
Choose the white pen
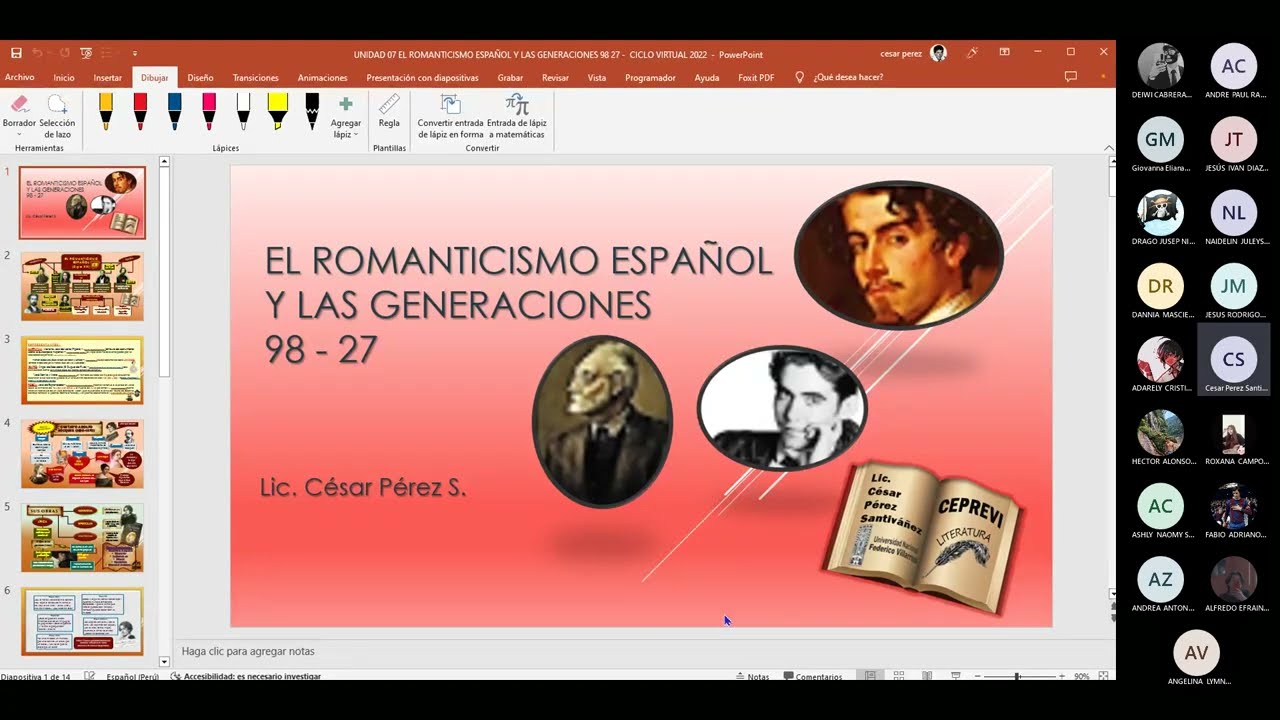point(243,111)
